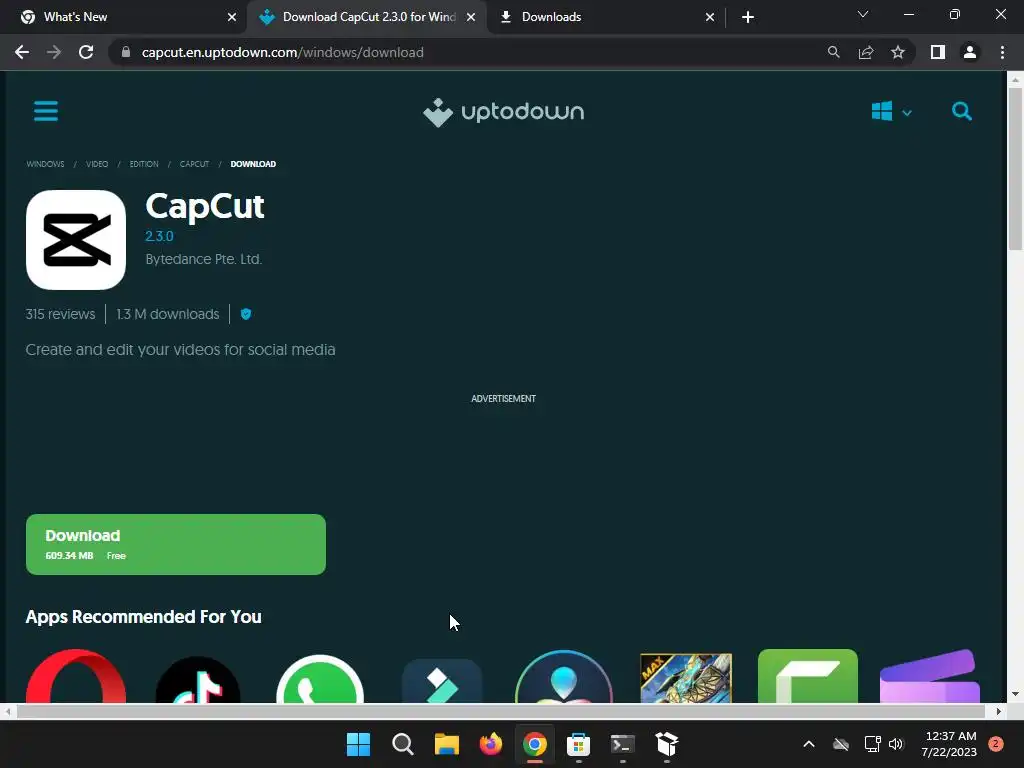
Task: Click the vertical page scrollbar thumb
Action: [1014, 168]
